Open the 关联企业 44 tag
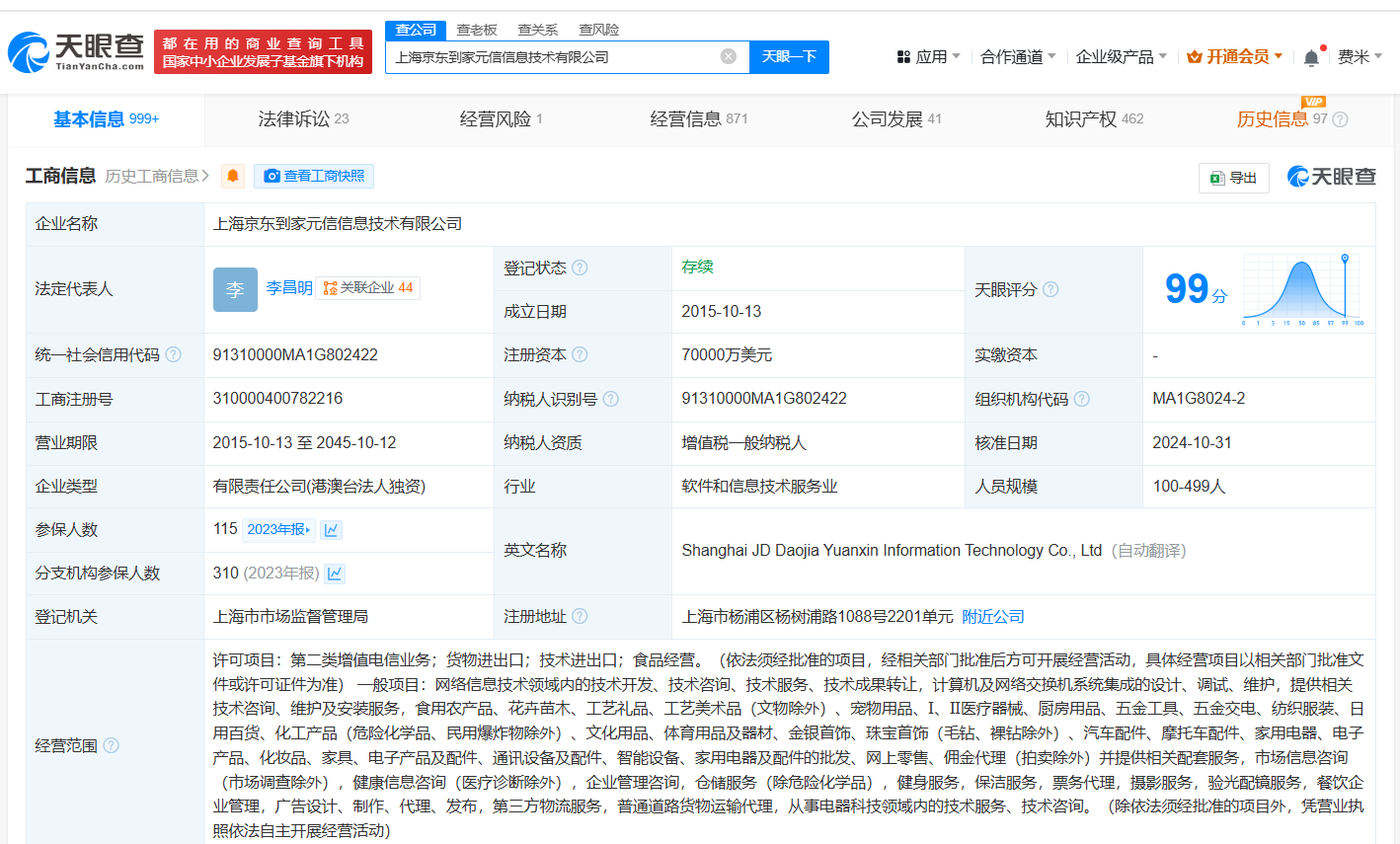Image resolution: width=1400 pixels, height=844 pixels. tap(367, 288)
